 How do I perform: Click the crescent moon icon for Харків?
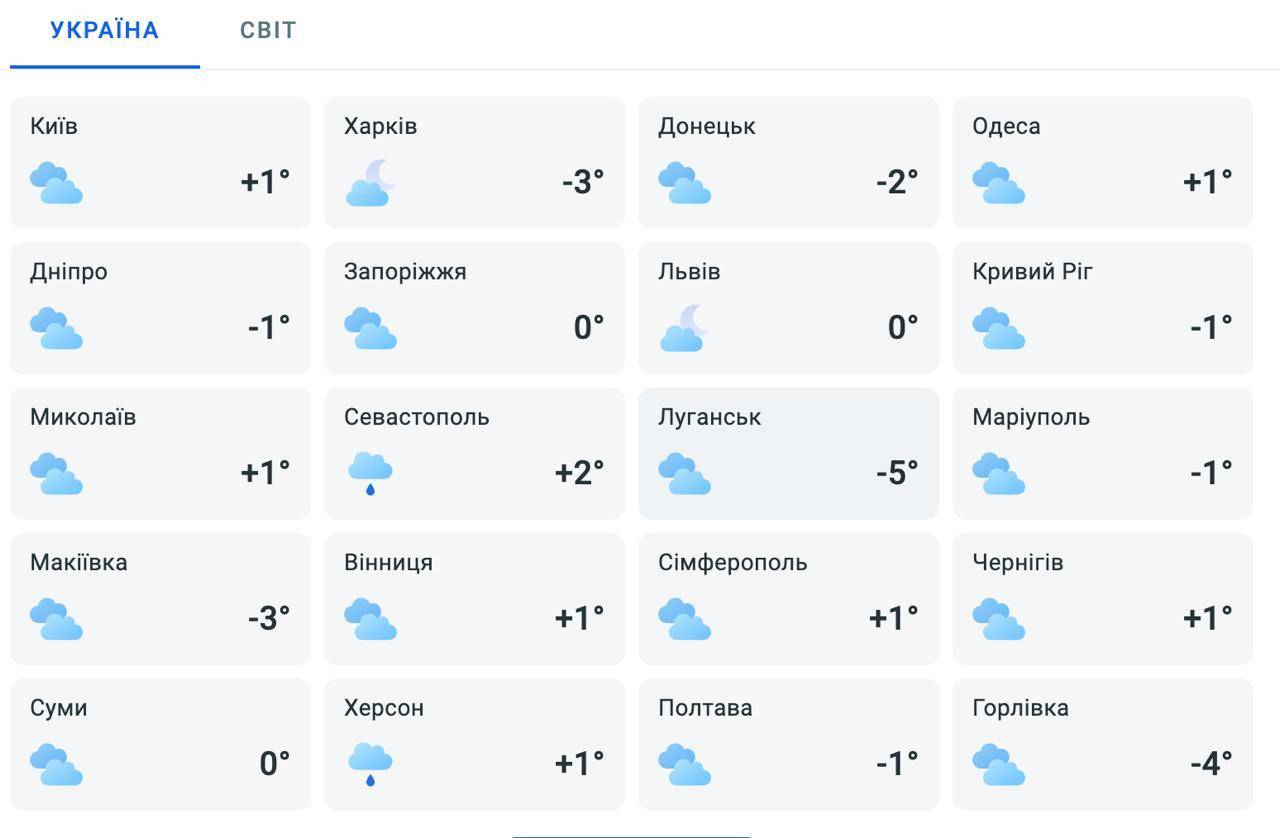(371, 182)
